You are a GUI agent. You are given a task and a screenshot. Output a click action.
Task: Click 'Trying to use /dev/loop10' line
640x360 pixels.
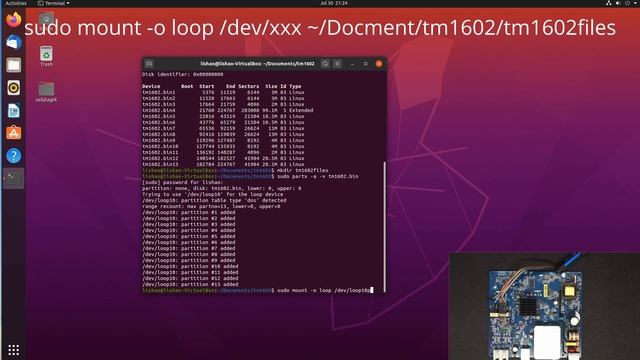coord(212,194)
